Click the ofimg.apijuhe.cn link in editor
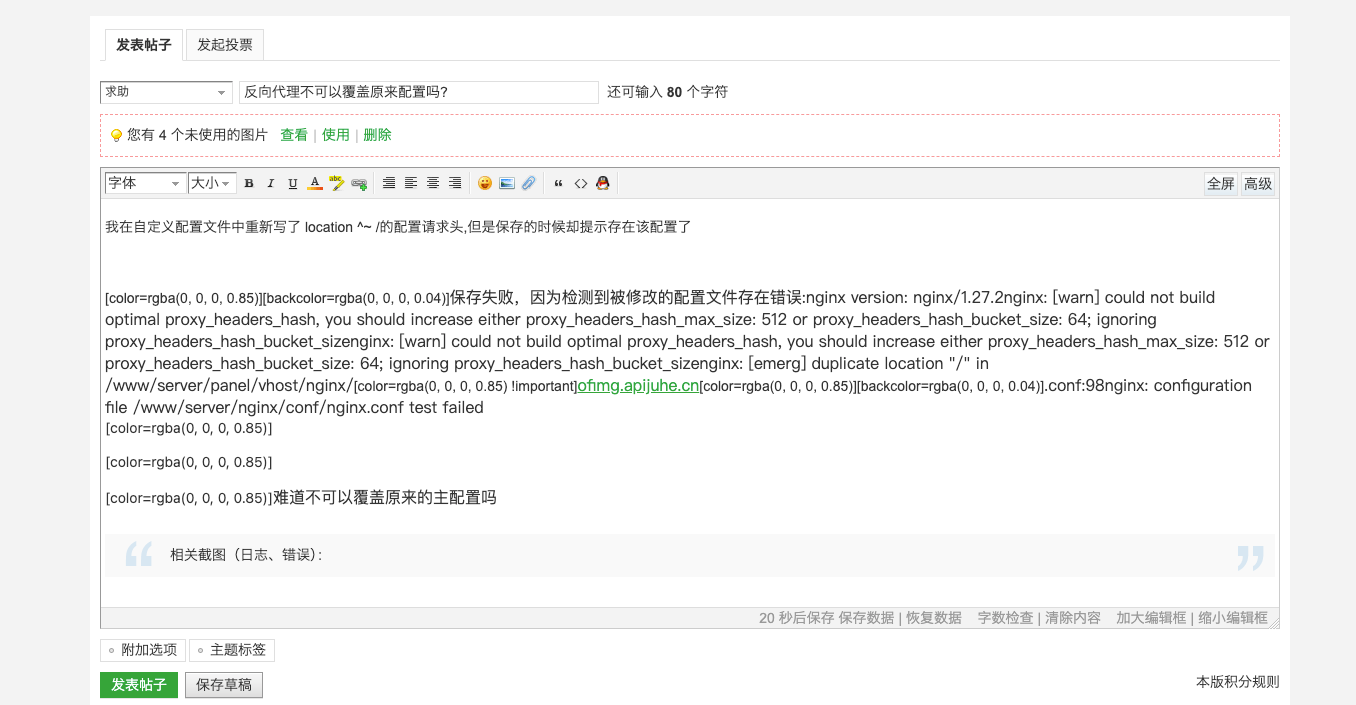This screenshot has width=1356, height=705. coord(638,385)
